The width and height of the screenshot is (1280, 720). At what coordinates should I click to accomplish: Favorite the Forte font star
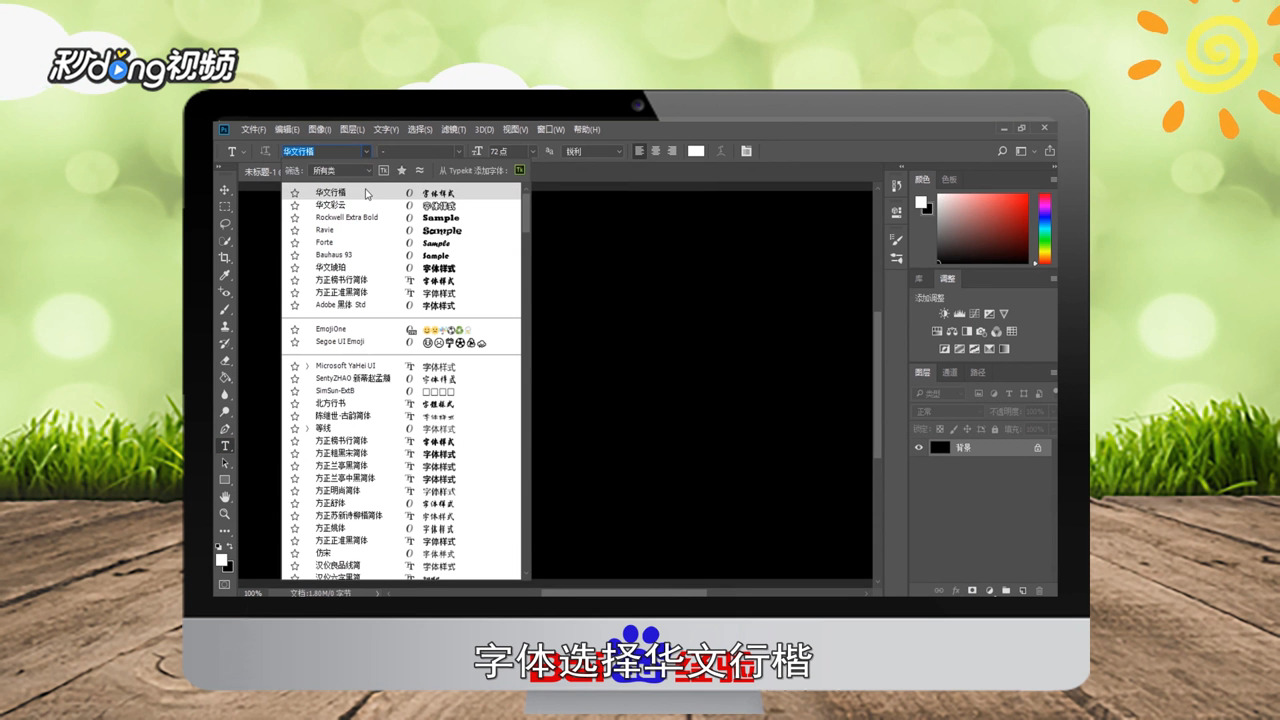tap(294, 243)
